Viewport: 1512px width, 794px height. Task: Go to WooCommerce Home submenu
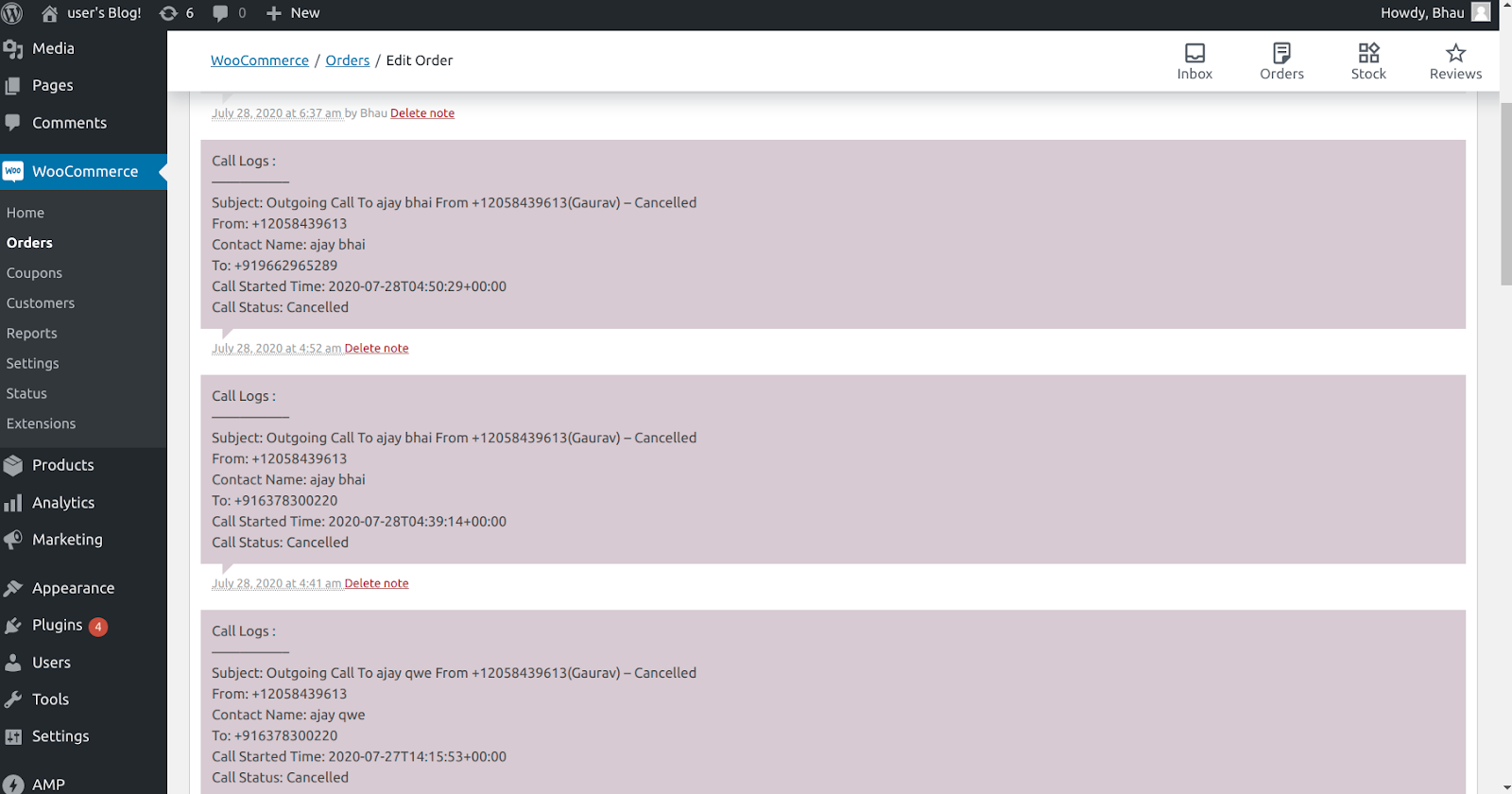26,213
